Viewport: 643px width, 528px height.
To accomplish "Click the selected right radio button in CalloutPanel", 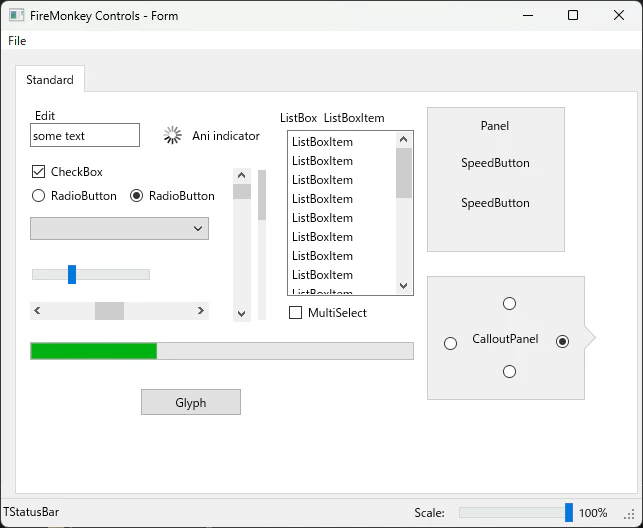I will pyautogui.click(x=562, y=341).
